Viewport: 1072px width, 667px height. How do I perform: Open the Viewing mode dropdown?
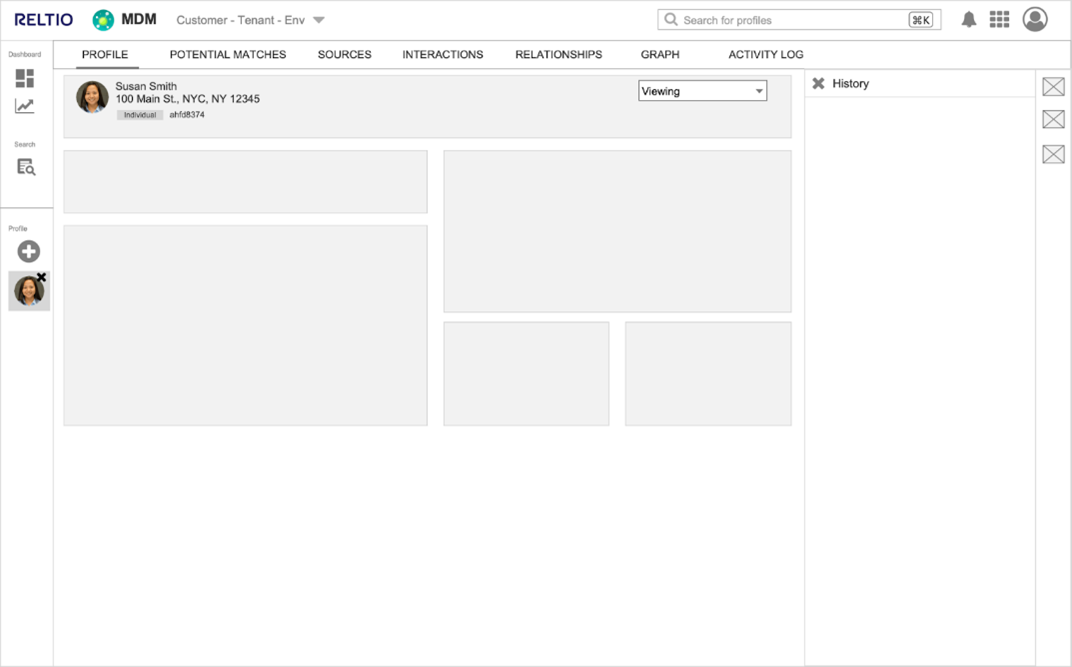[x=702, y=90]
